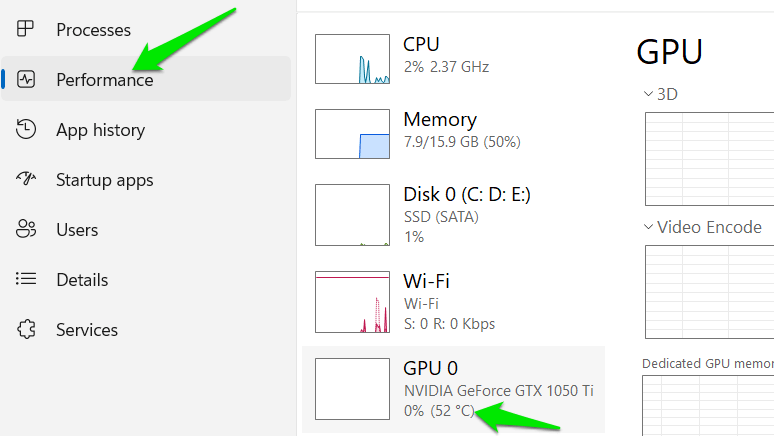Click the Processes sidebar icon
774x436 pixels.
point(27,30)
